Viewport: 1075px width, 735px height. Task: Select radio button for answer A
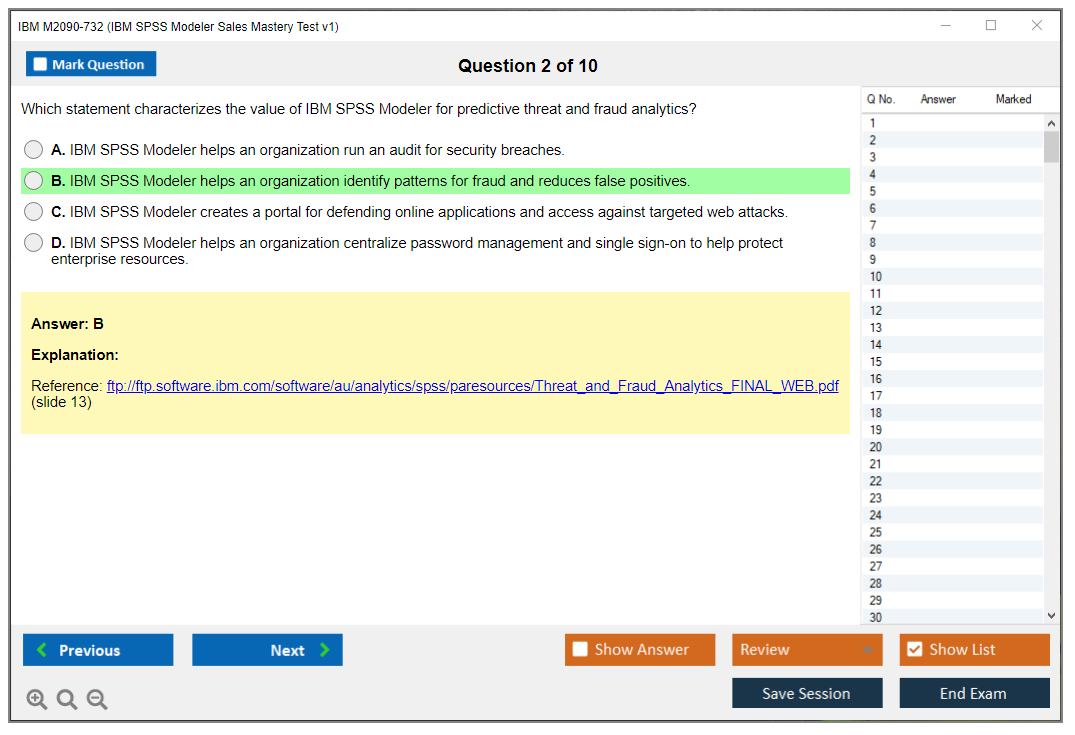(34, 150)
